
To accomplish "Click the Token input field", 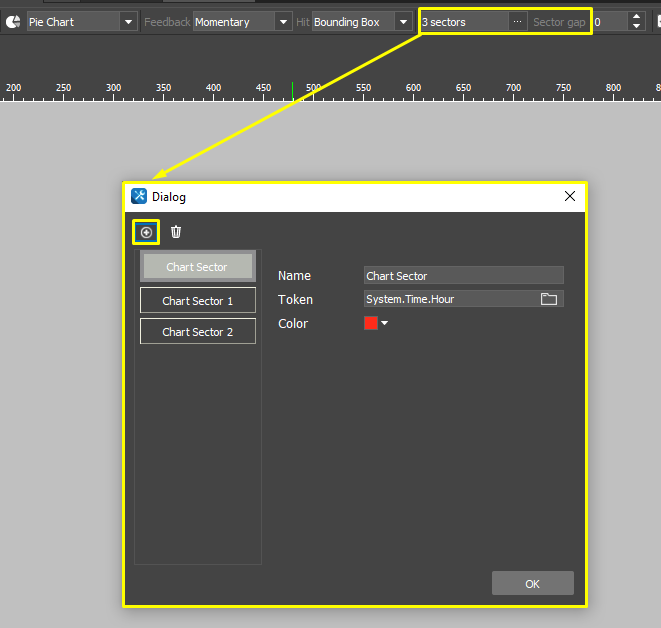I will point(450,299).
